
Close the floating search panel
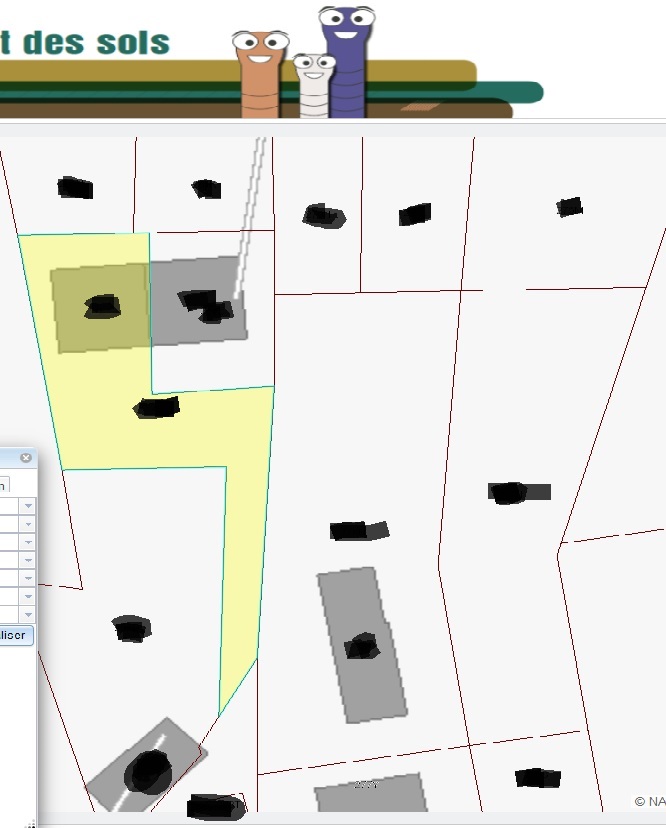coord(26,458)
